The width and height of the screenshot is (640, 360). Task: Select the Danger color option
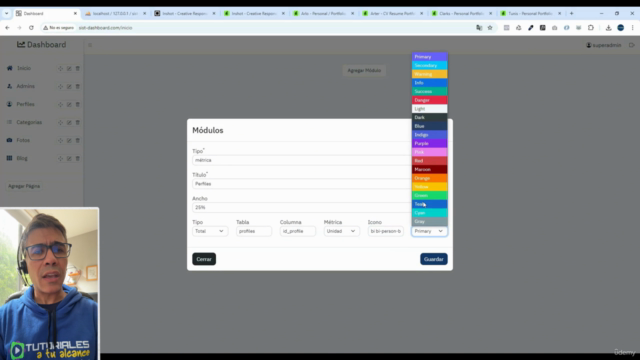pyautogui.click(x=429, y=100)
